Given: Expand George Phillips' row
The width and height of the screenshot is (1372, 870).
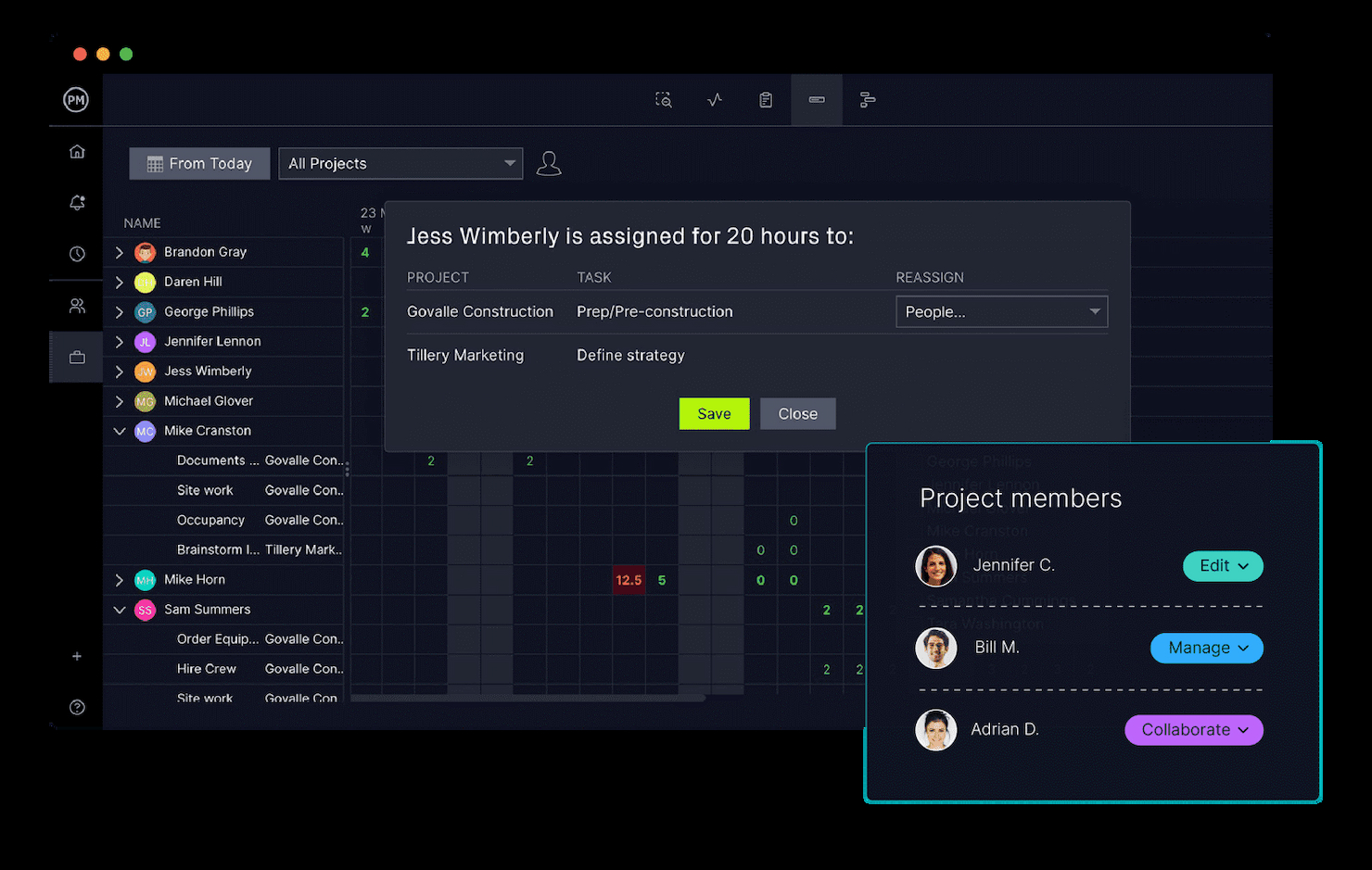Looking at the screenshot, I should point(119,312).
